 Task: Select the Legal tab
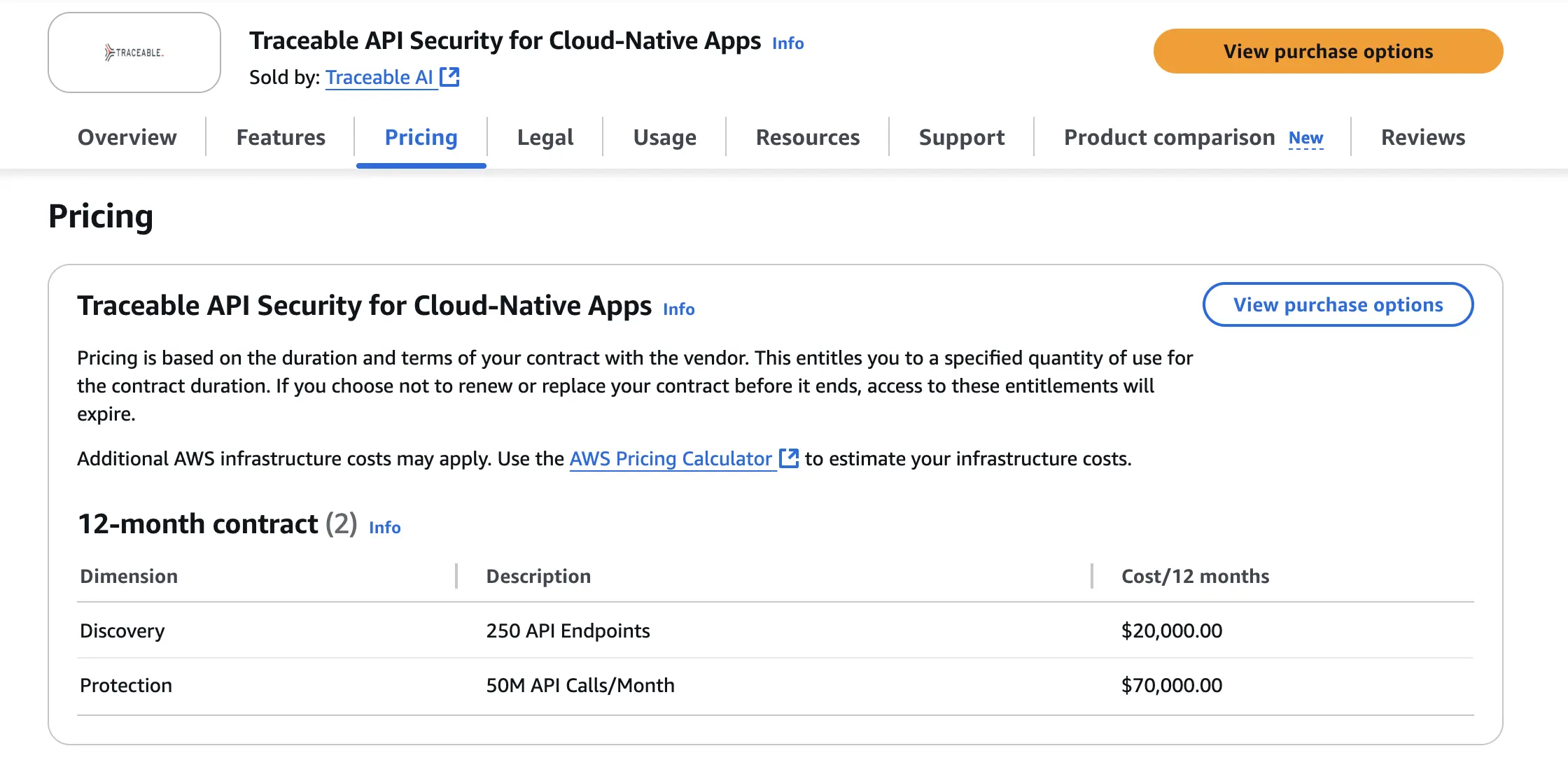coord(545,137)
